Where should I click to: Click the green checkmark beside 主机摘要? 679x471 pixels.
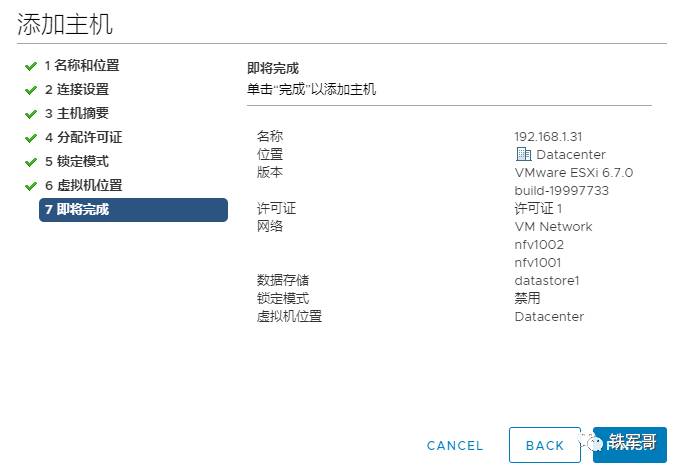31,114
